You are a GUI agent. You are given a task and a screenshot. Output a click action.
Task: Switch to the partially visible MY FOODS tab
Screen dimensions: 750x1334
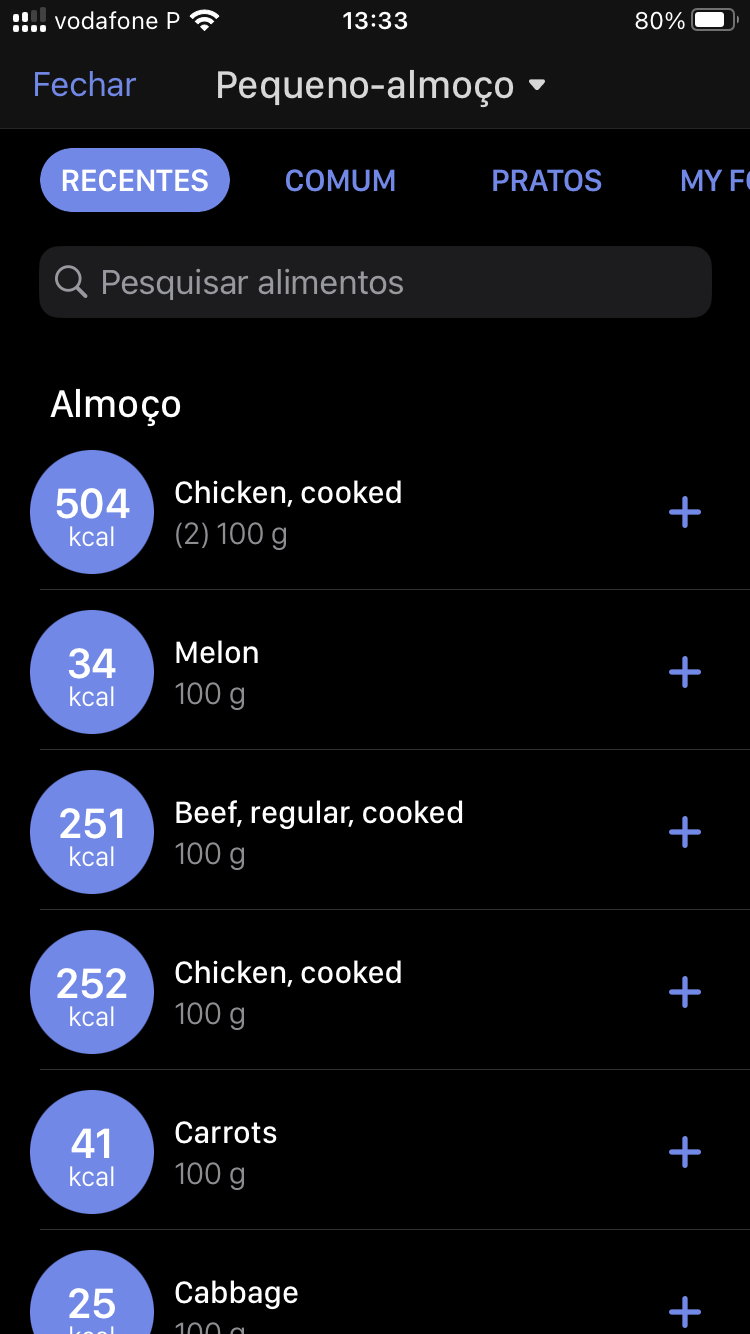pyautogui.click(x=714, y=180)
